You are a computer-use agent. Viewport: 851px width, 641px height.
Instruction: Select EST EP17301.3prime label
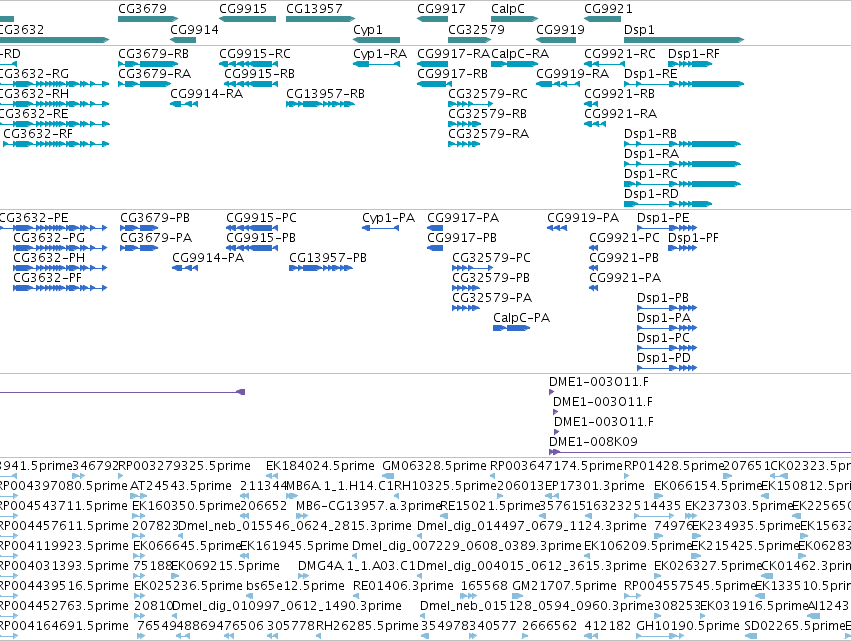tap(595, 486)
